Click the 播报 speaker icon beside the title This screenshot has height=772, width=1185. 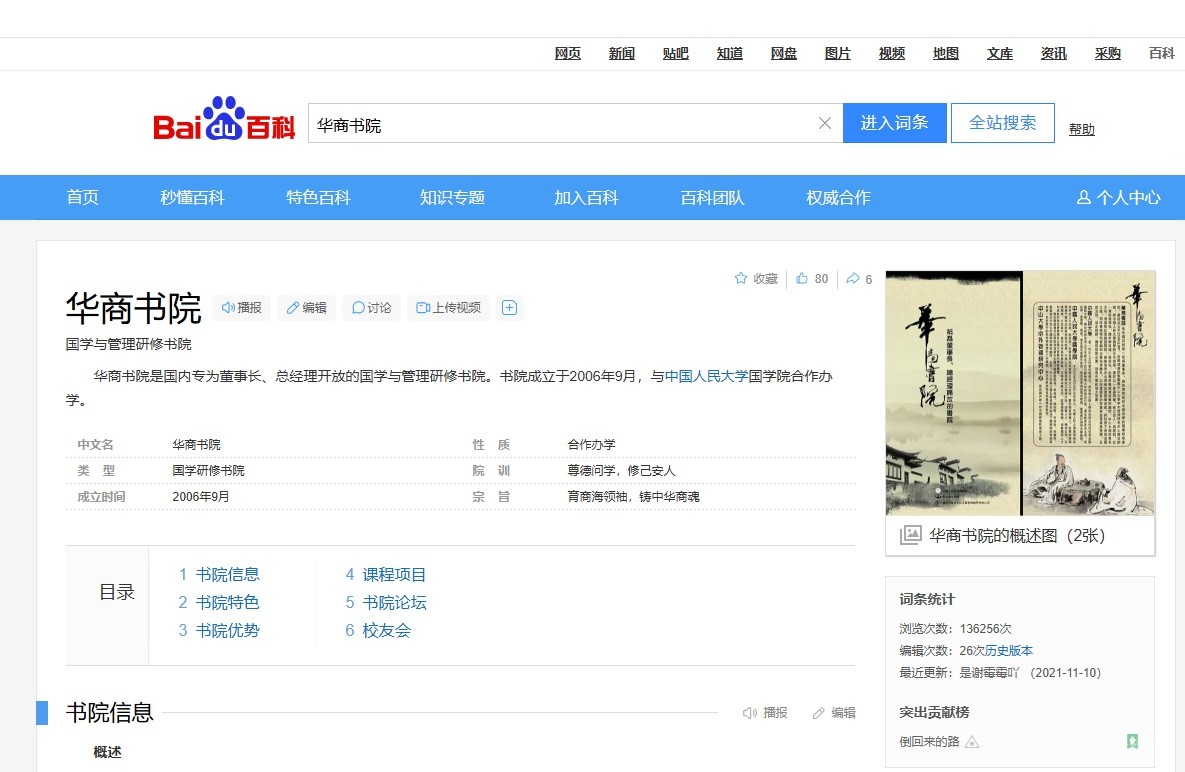[241, 308]
